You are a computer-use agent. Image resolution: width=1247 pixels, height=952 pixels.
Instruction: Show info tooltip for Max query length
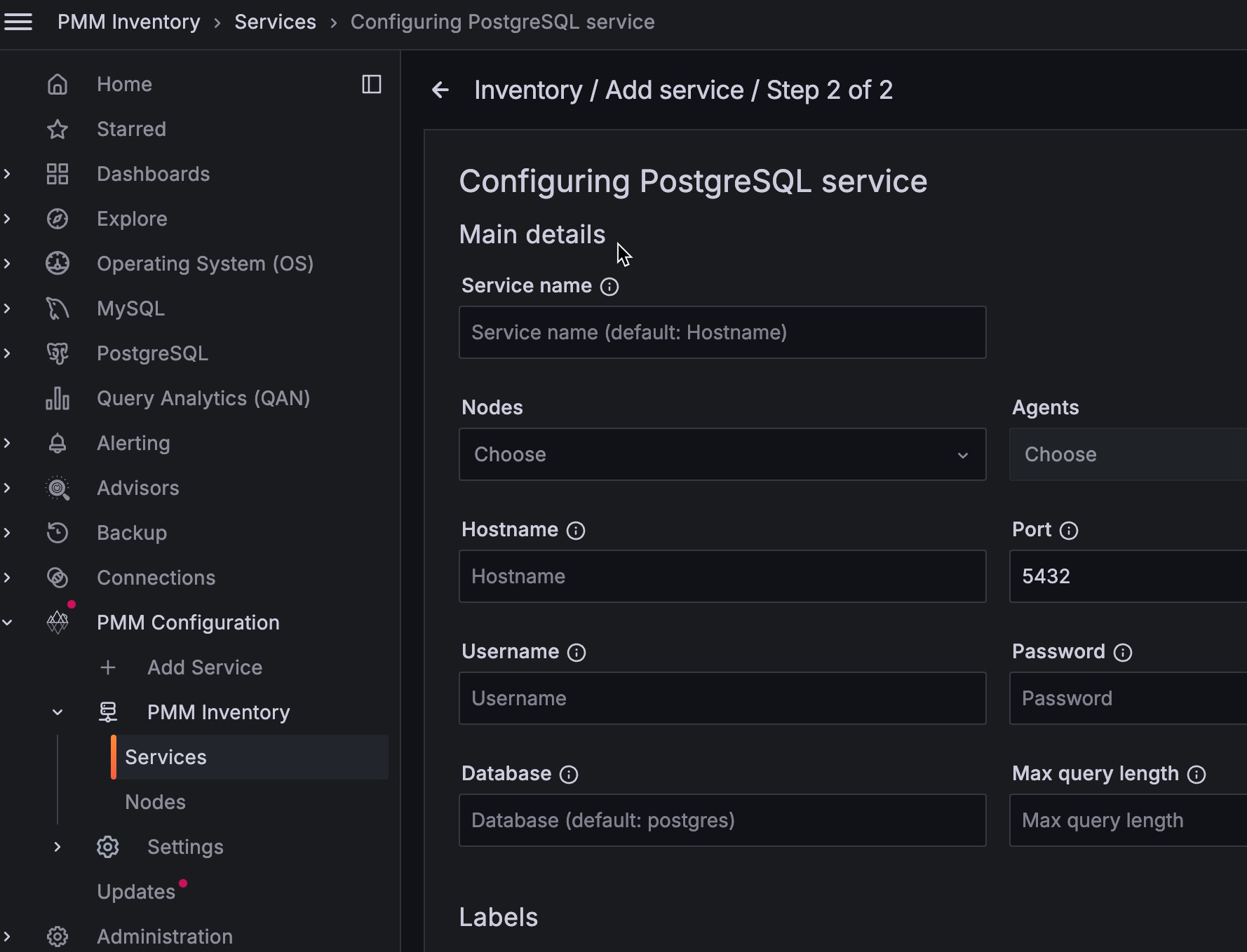click(x=1197, y=775)
